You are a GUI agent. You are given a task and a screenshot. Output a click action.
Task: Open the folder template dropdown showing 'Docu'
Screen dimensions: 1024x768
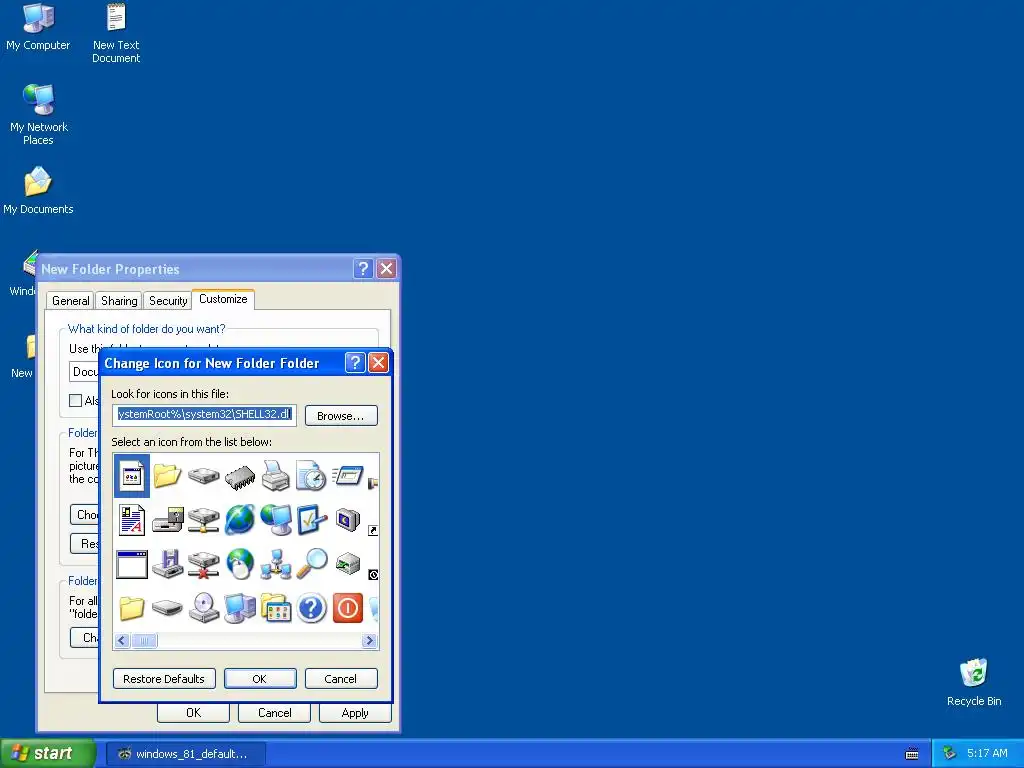(84, 372)
